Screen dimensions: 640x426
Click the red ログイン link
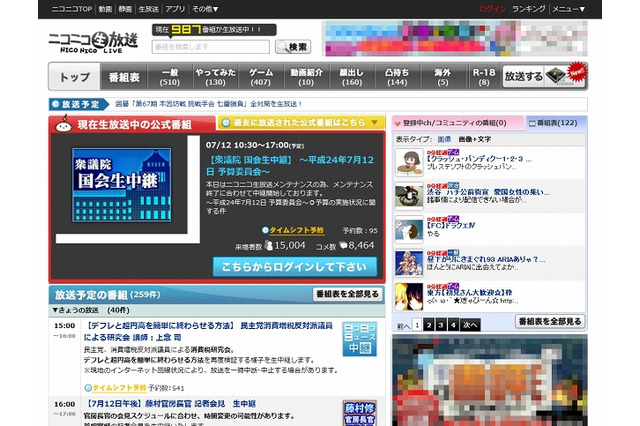492,9
